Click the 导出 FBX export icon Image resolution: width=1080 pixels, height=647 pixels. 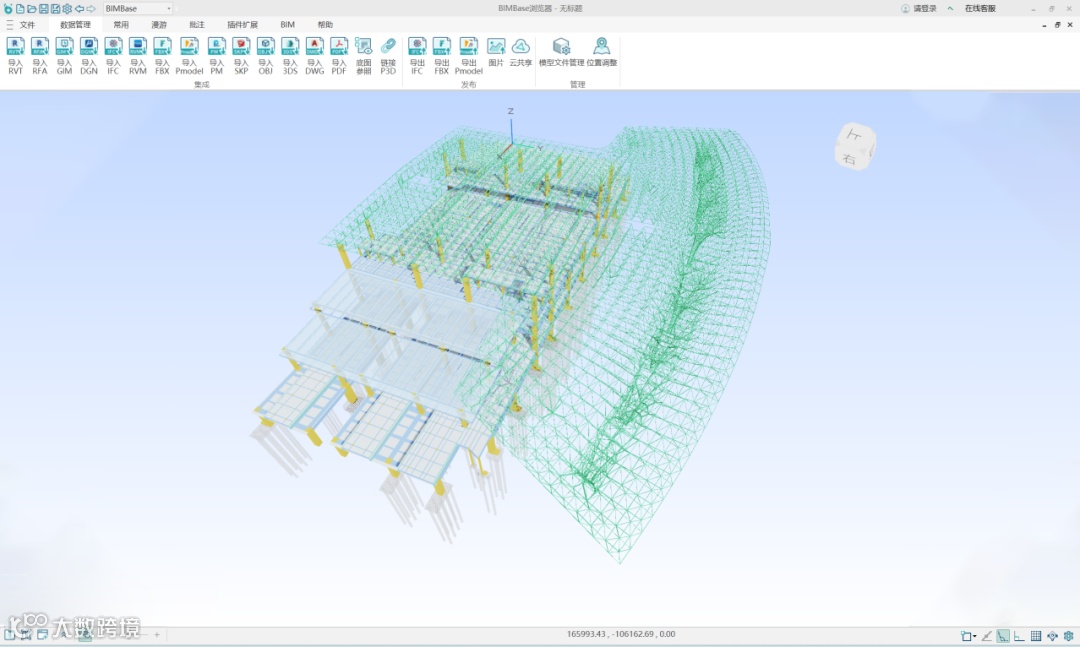(x=442, y=56)
